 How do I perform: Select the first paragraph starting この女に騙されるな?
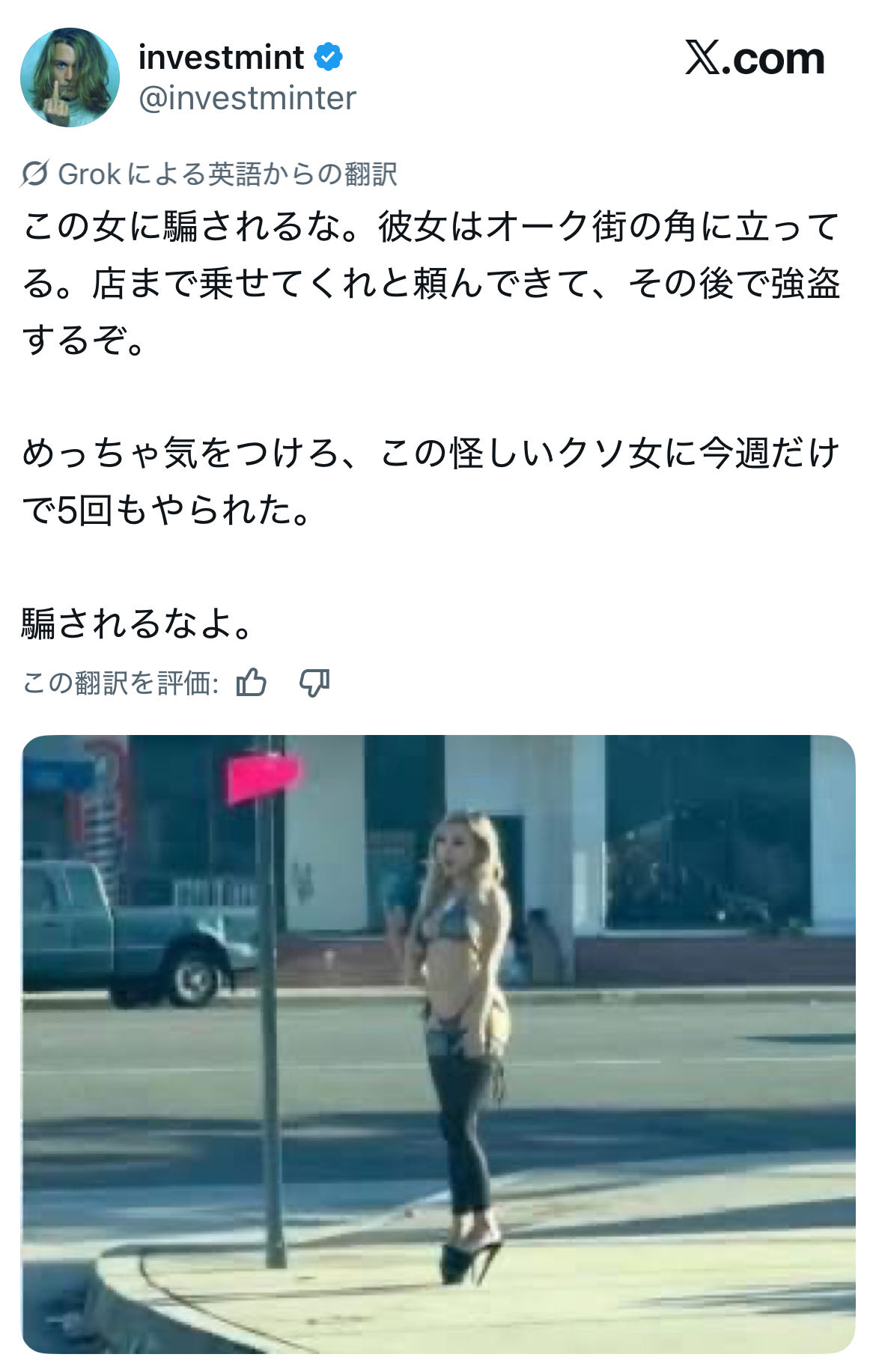(431, 284)
